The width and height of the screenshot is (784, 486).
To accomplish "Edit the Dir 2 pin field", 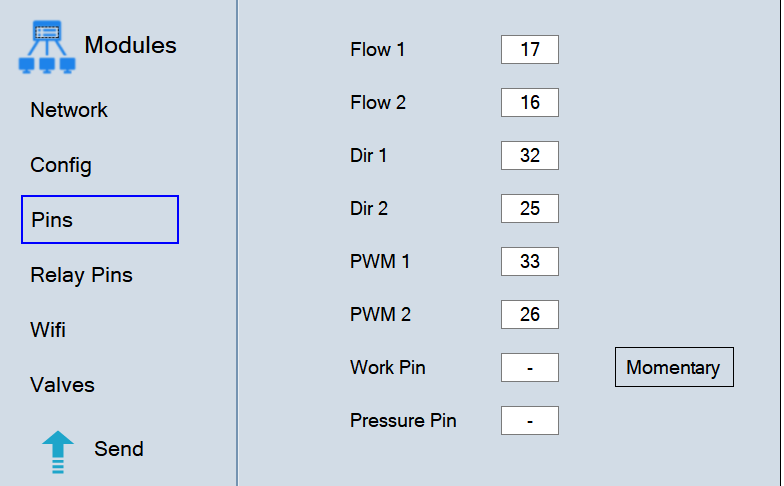I will click(x=530, y=208).
